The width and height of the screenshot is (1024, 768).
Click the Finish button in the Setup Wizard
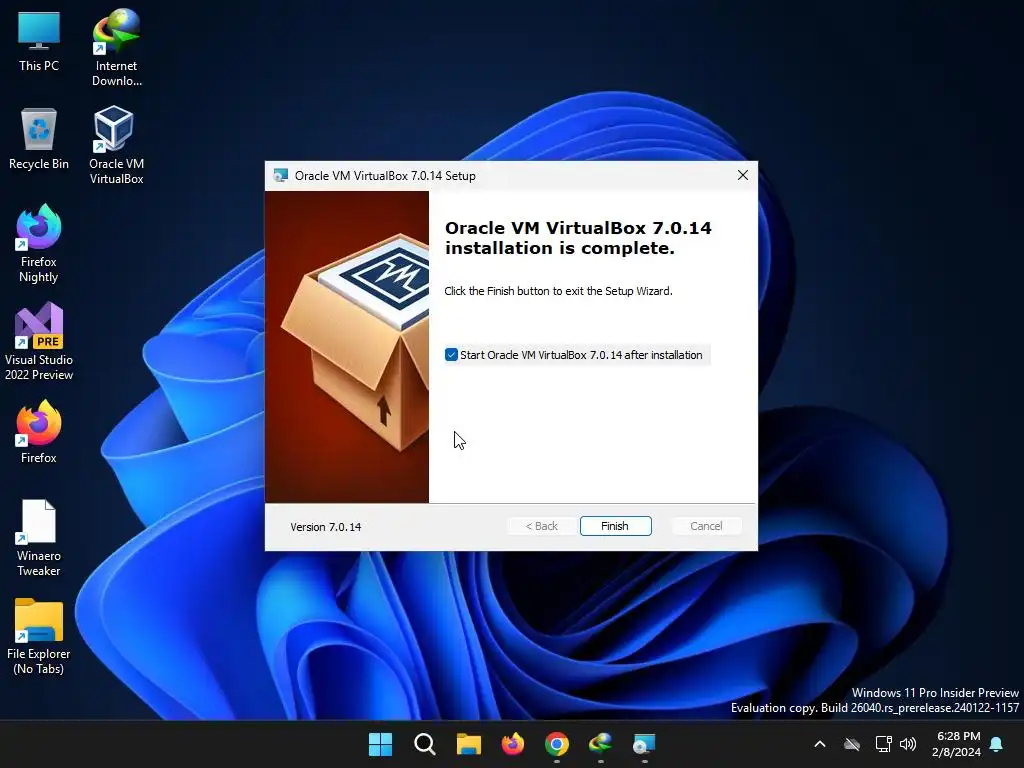(x=615, y=526)
